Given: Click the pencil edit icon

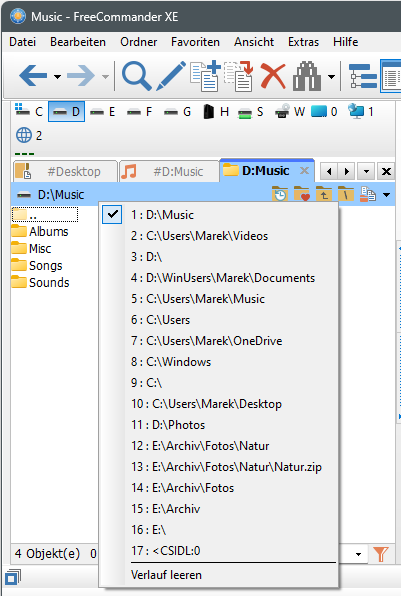Looking at the screenshot, I should [x=171, y=76].
